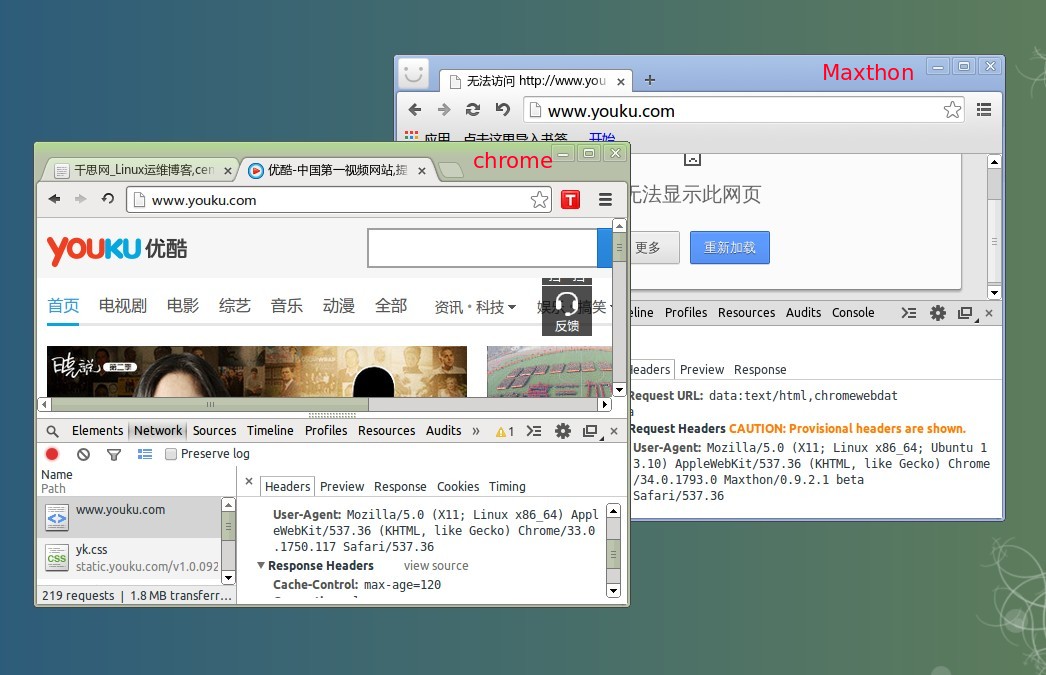Open new tab in Maxthon
1046x675 pixels.
(x=650, y=80)
